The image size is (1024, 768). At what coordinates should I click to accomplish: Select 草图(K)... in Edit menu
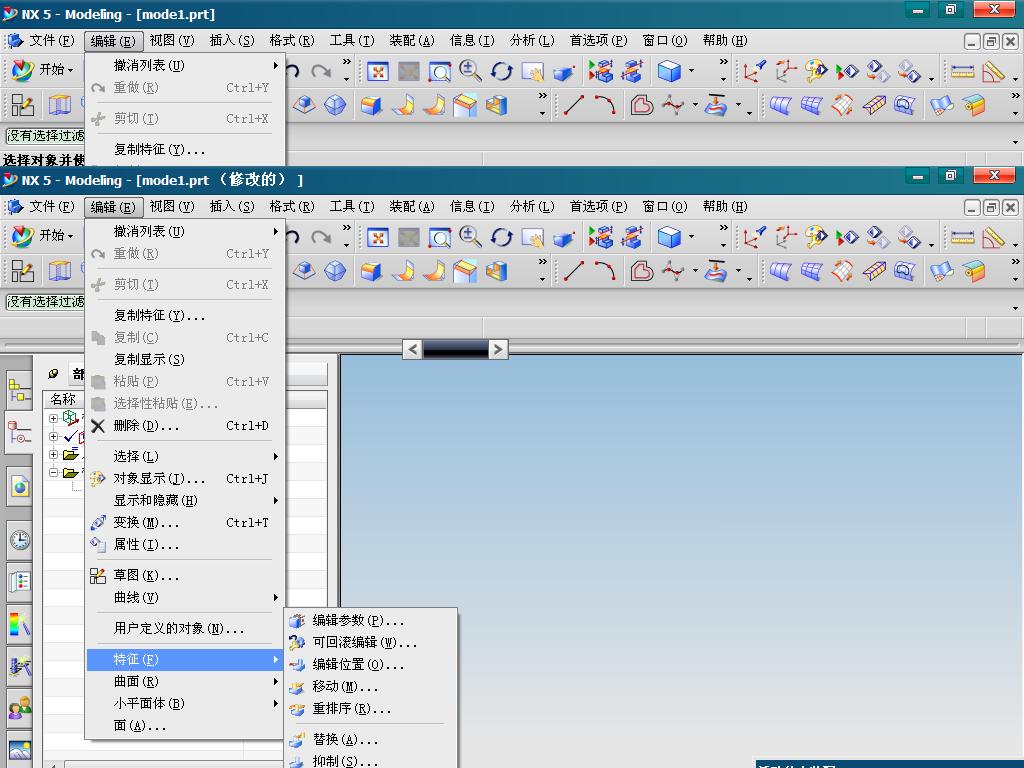[185, 575]
